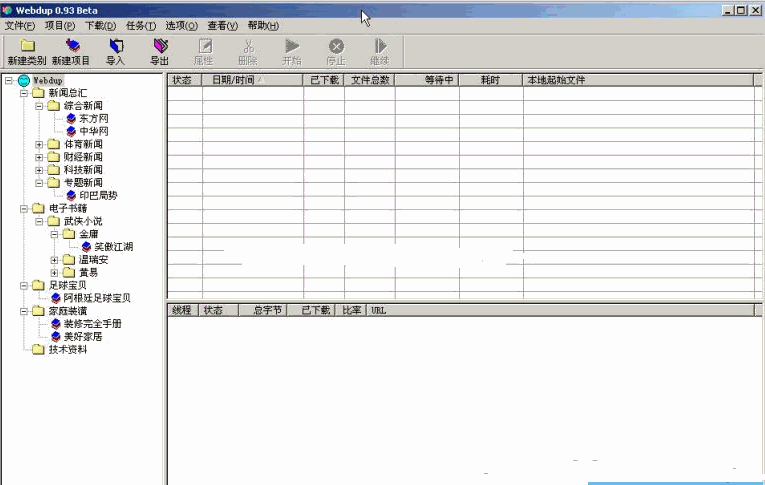Select the 东方网 project in tree
The height and width of the screenshot is (485, 765).
[94, 118]
